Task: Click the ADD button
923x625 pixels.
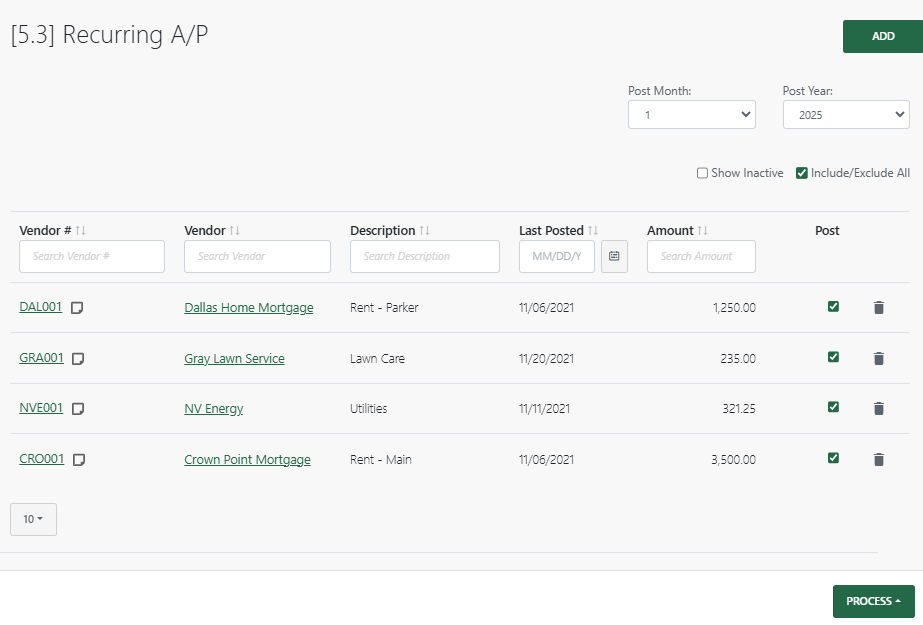Action: pyautogui.click(x=882, y=35)
